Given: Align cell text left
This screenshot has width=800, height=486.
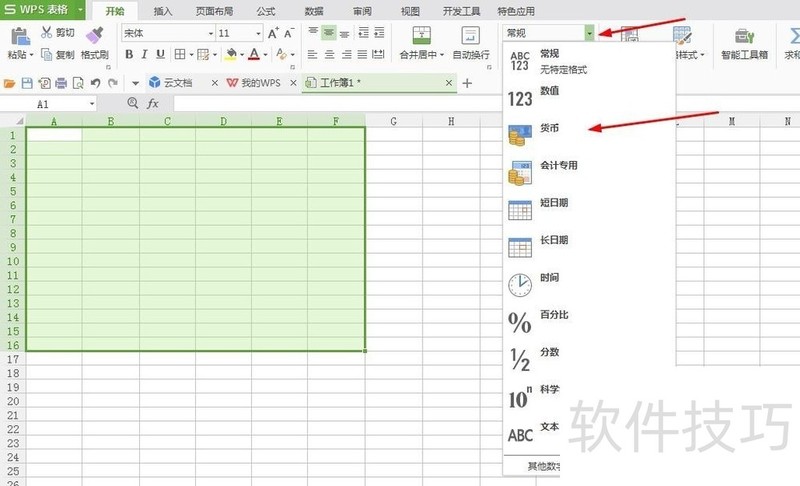Looking at the screenshot, I should point(313,54).
